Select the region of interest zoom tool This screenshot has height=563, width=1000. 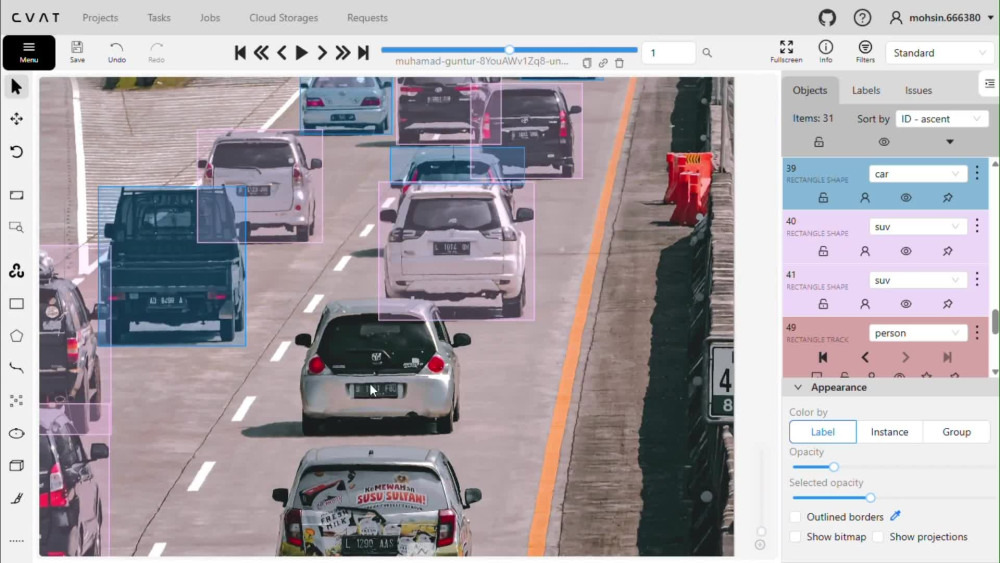(x=17, y=227)
